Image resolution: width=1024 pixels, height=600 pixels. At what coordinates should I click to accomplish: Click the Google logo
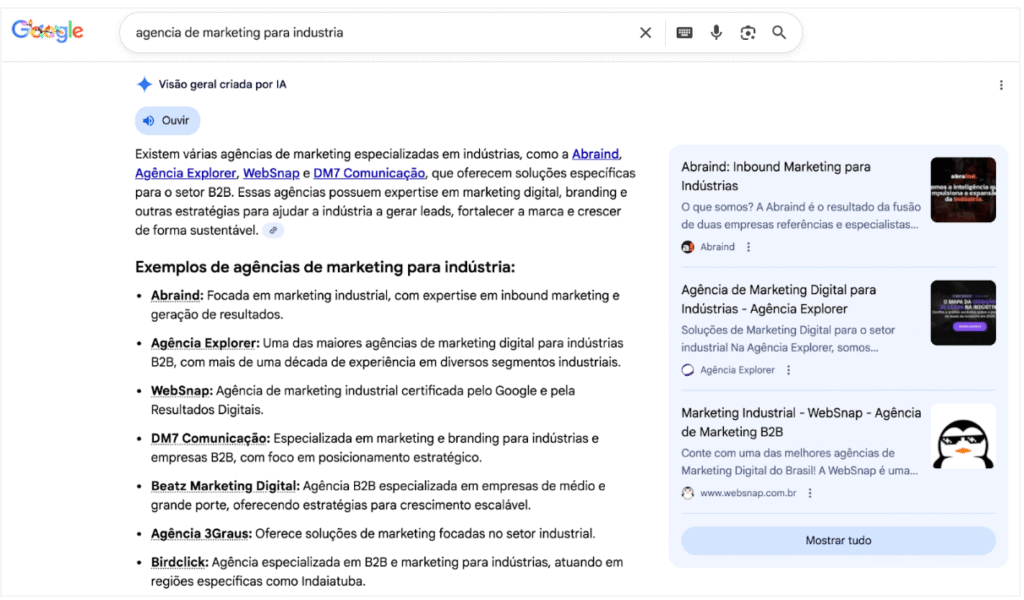click(47, 32)
